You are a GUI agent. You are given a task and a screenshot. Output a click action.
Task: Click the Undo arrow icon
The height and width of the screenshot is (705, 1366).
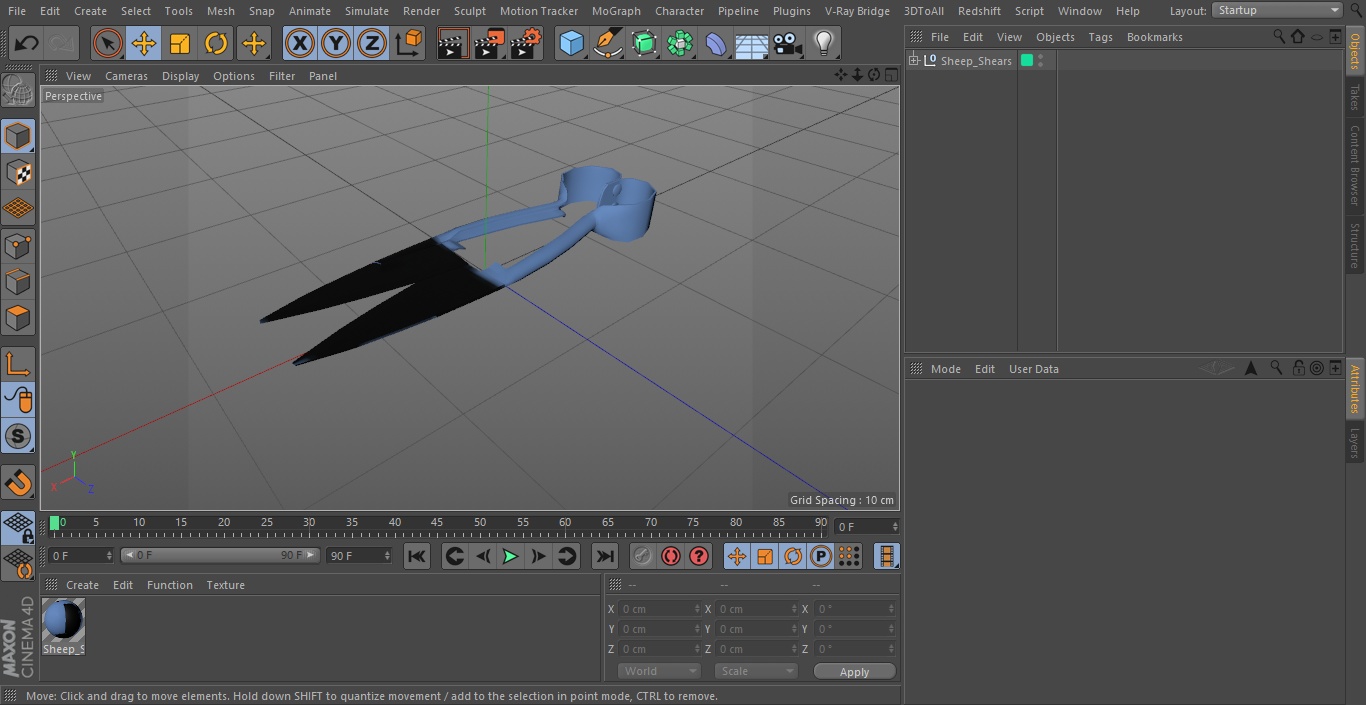point(26,44)
